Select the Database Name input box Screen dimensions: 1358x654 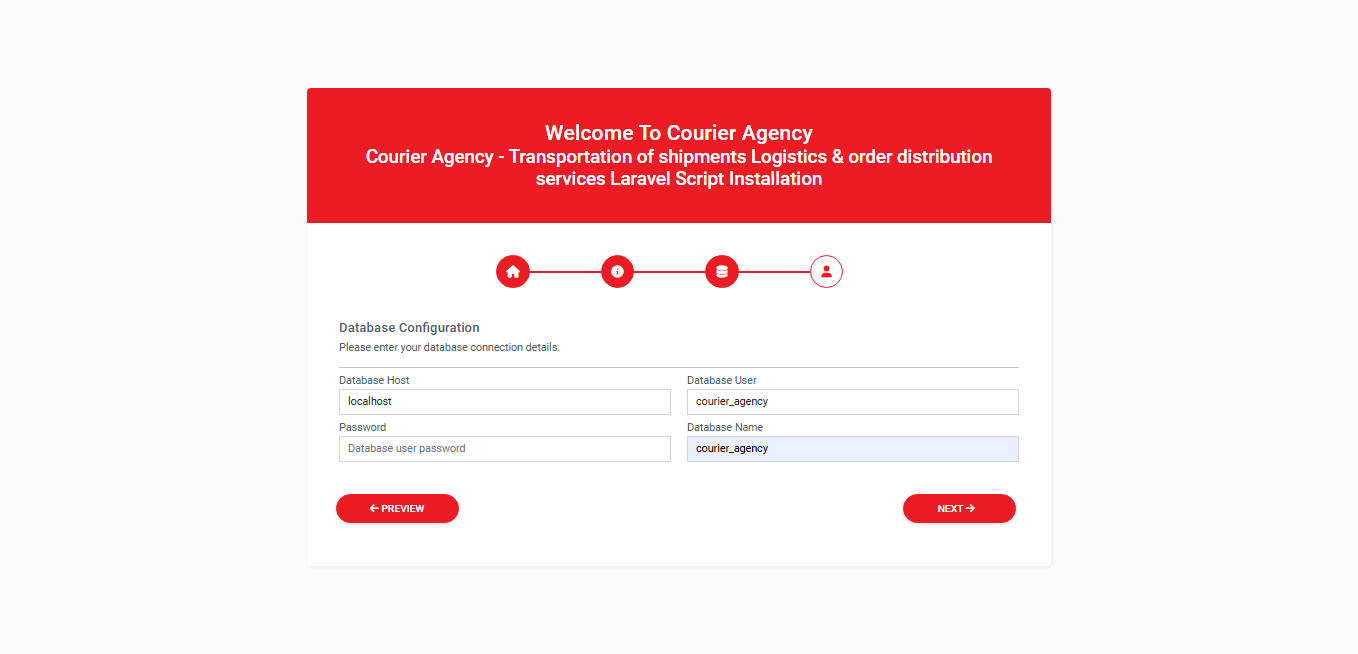(x=852, y=449)
